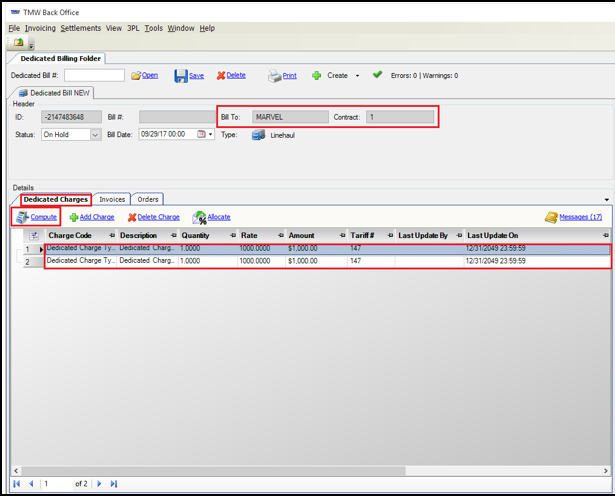Click the Allocate link
Image resolution: width=615 pixels, height=496 pixels.
click(219, 217)
